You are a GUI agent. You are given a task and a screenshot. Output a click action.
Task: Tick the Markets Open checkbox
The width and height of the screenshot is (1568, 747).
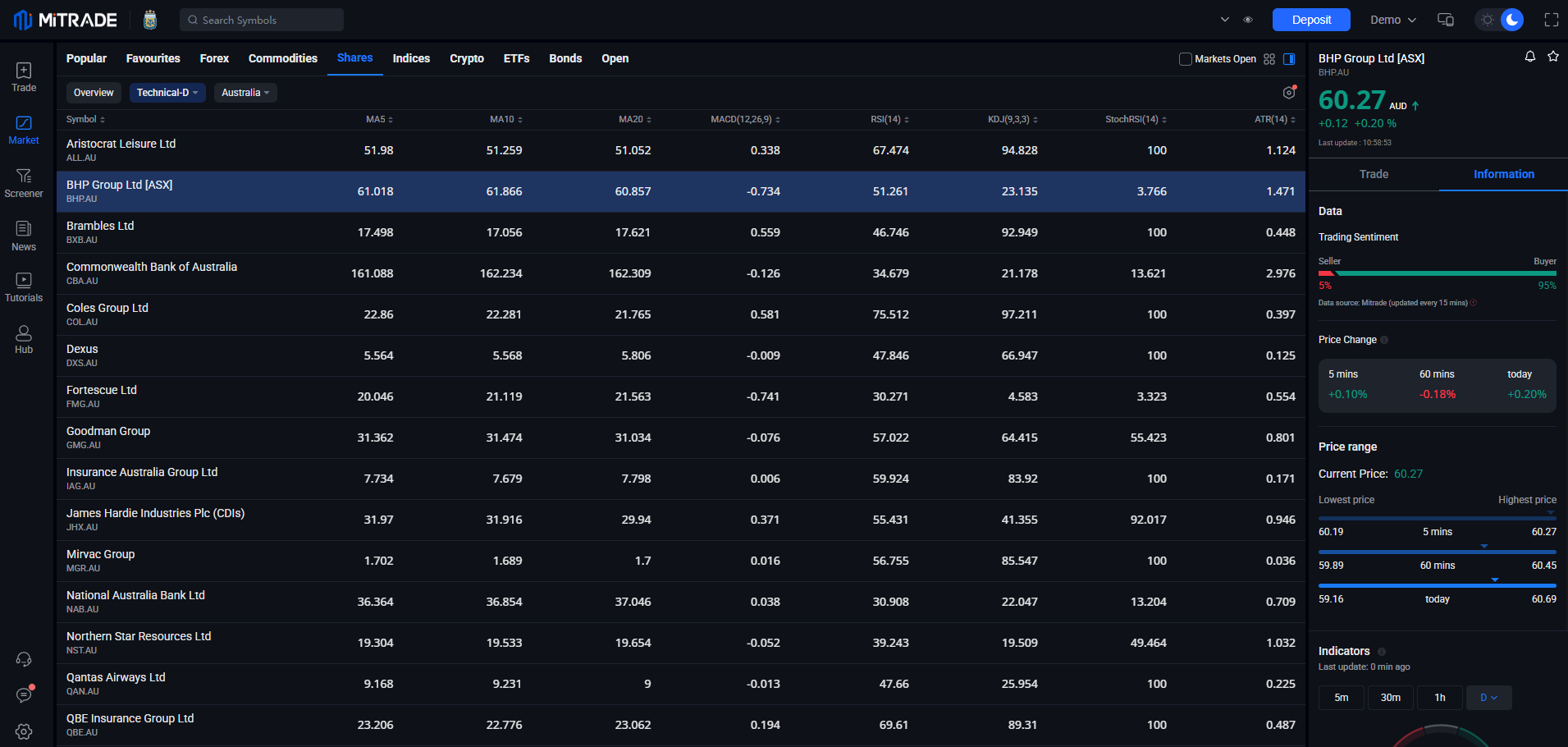pyautogui.click(x=1186, y=59)
